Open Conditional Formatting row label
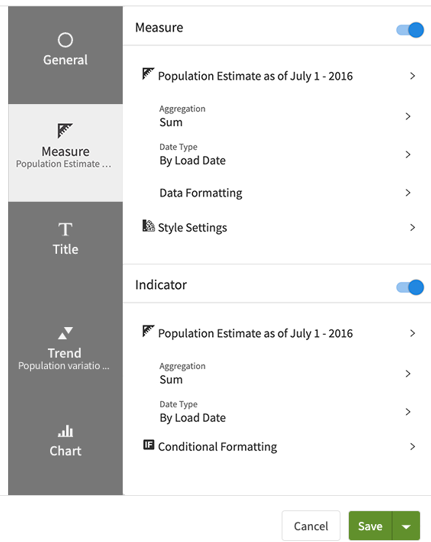Screen dimensions: 431x542 point(217,447)
